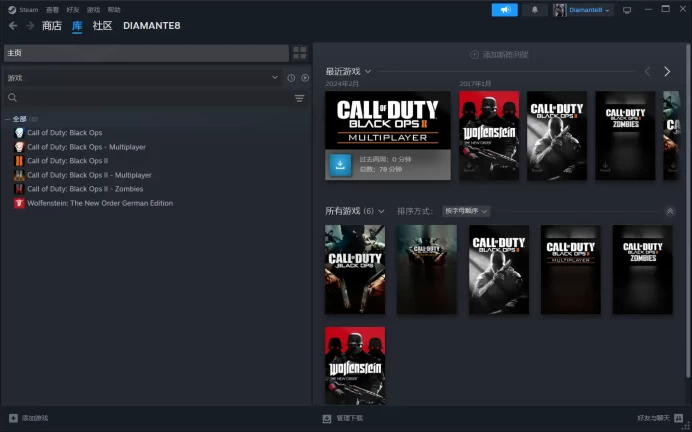
Task: Go to the 商店 tab
Action: pos(52,26)
